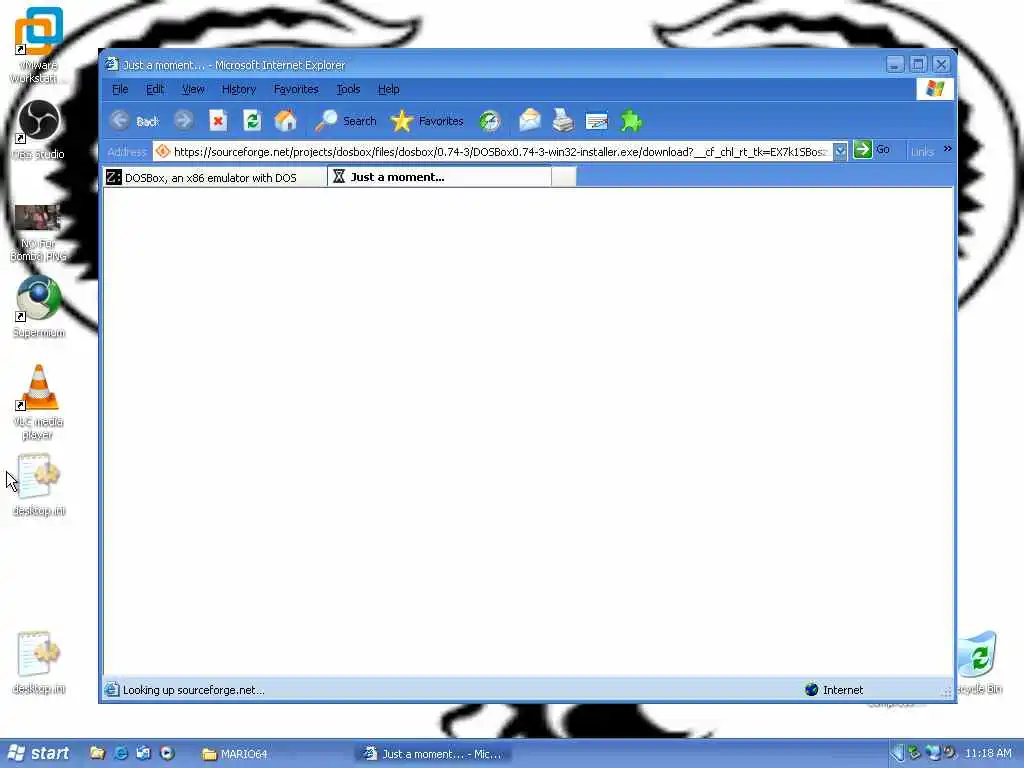Open Mail envelope icon
Viewport: 1024px width, 768px height.
point(530,121)
